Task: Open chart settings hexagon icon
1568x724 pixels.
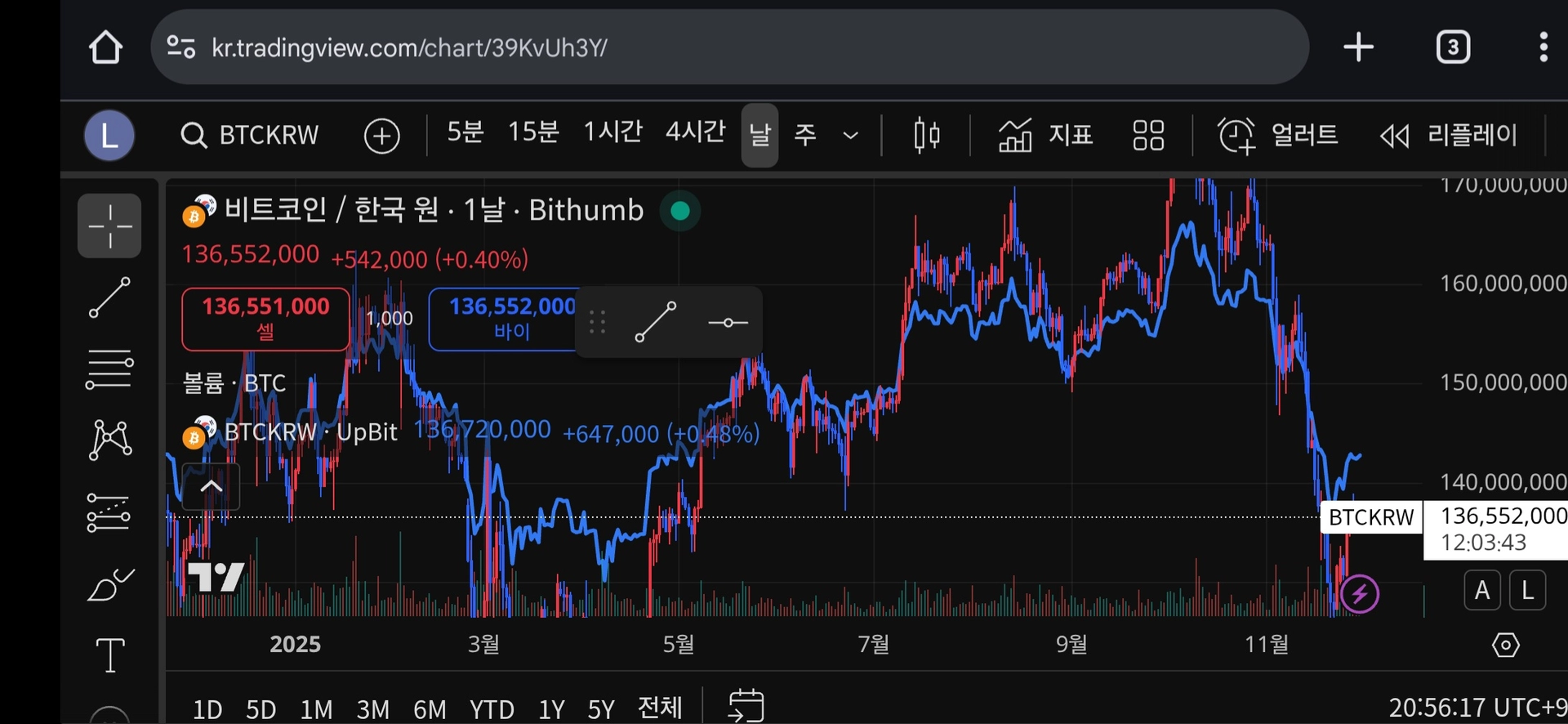Action: 1505,645
